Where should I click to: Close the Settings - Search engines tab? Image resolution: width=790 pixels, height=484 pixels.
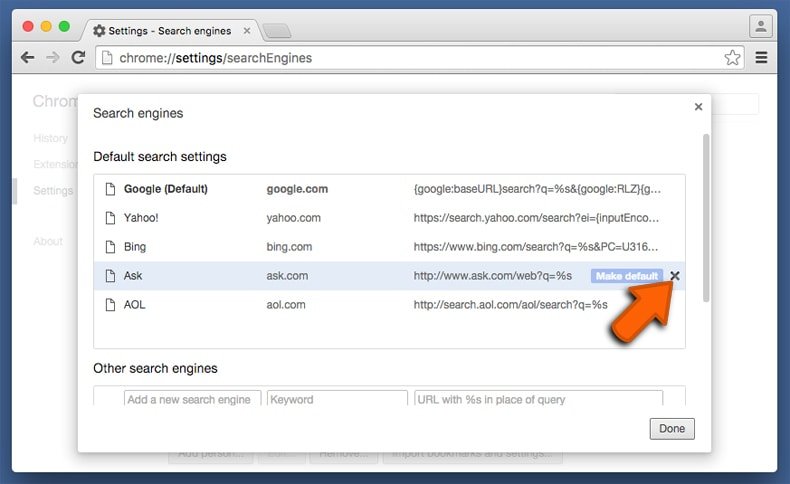(x=247, y=31)
